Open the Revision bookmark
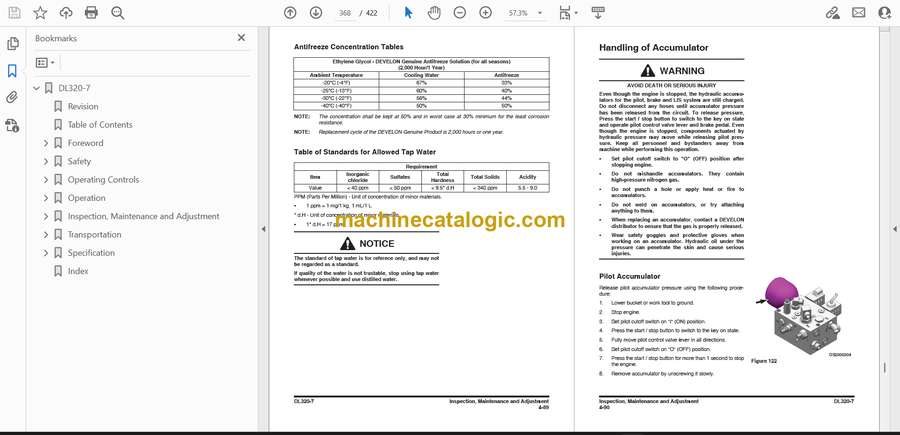Image resolution: width=900 pixels, height=435 pixels. tap(83, 106)
